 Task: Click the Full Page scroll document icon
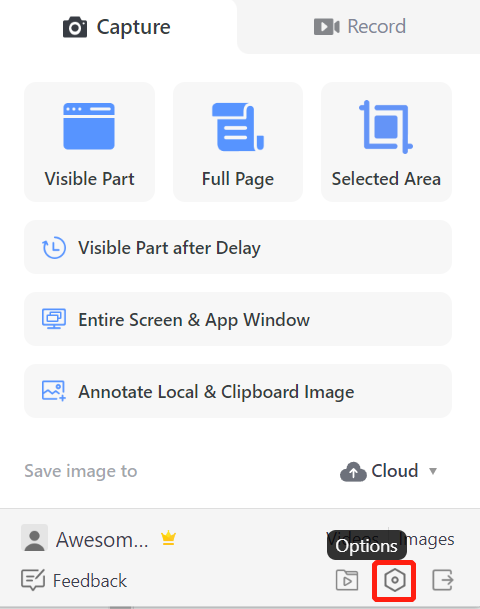(x=238, y=127)
